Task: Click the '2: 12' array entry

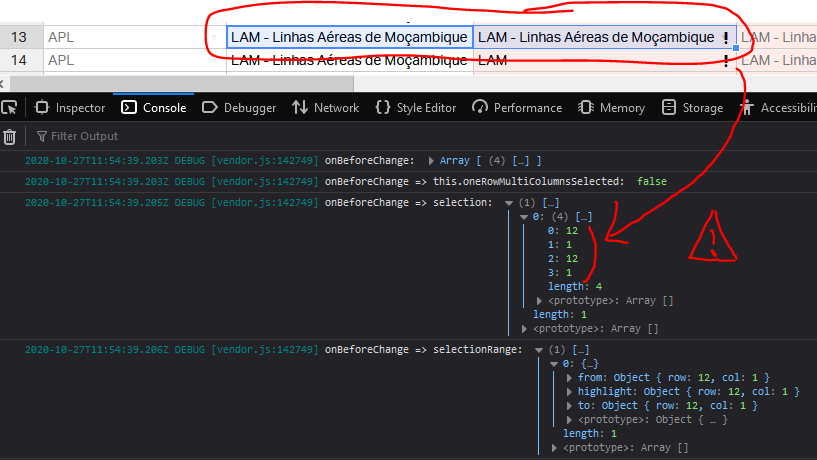Action: coord(563,259)
